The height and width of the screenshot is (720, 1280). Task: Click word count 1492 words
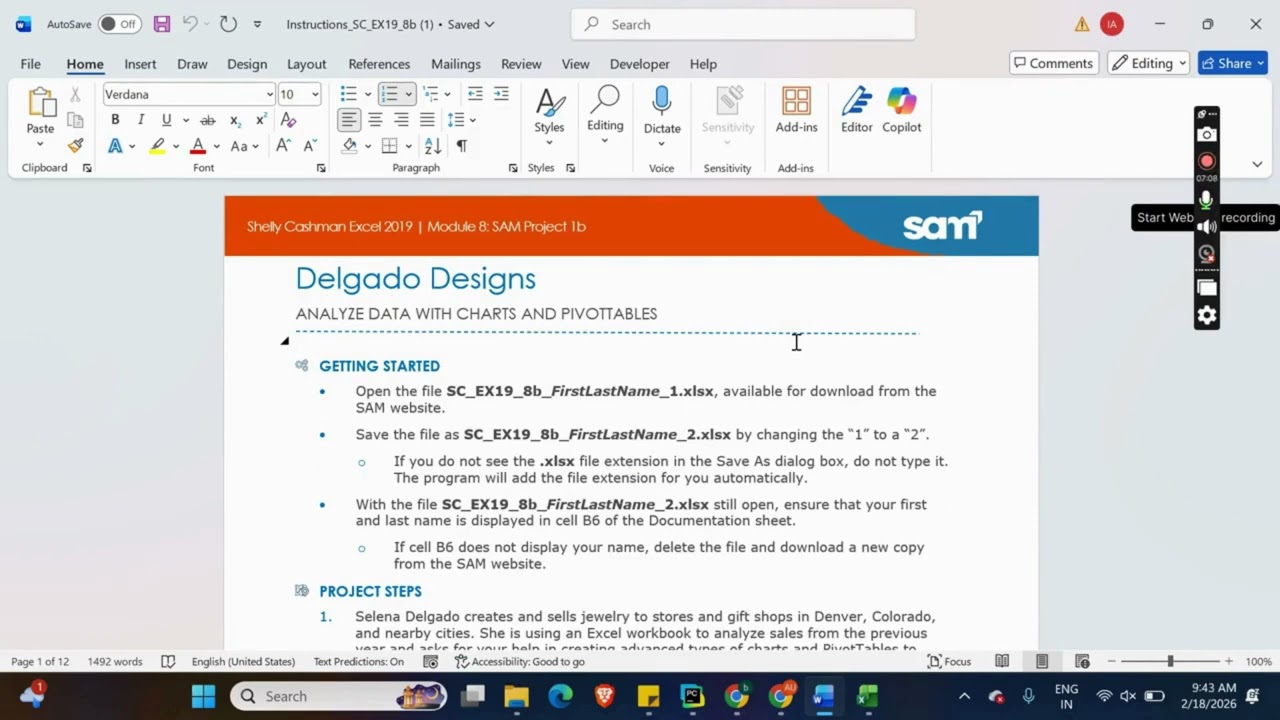(115, 662)
